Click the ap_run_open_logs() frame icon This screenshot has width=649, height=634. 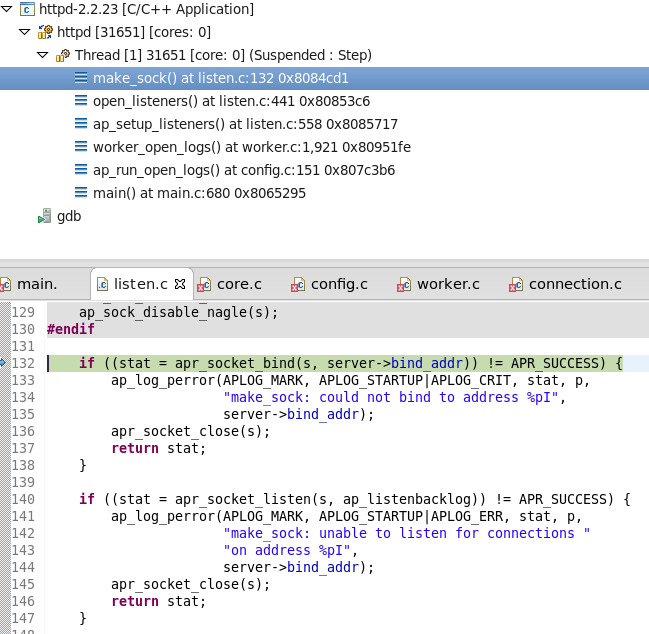(81, 170)
